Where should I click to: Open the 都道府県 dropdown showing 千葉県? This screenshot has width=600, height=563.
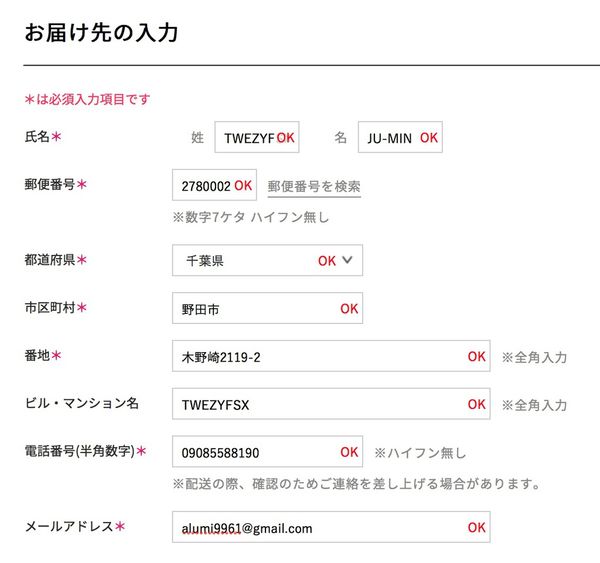click(x=267, y=260)
